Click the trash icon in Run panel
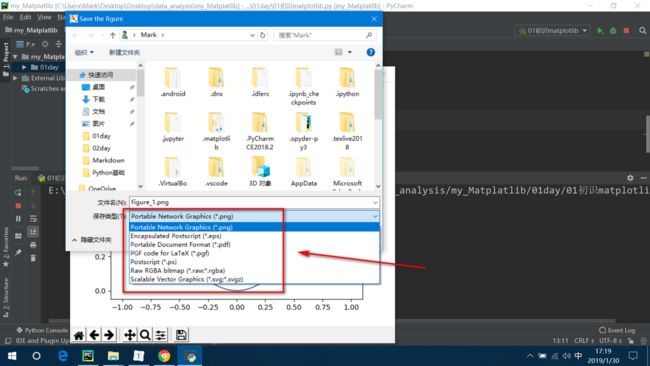The height and width of the screenshot is (366, 650). tap(33, 258)
